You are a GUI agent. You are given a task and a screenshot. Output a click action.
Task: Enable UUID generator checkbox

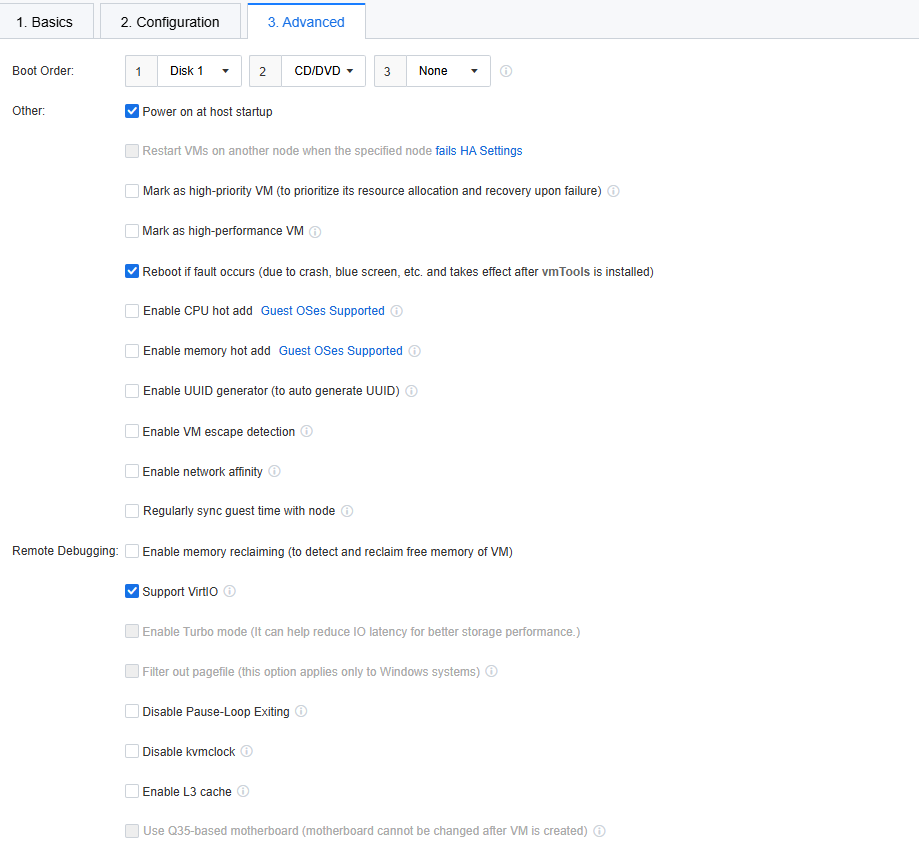pyautogui.click(x=132, y=391)
